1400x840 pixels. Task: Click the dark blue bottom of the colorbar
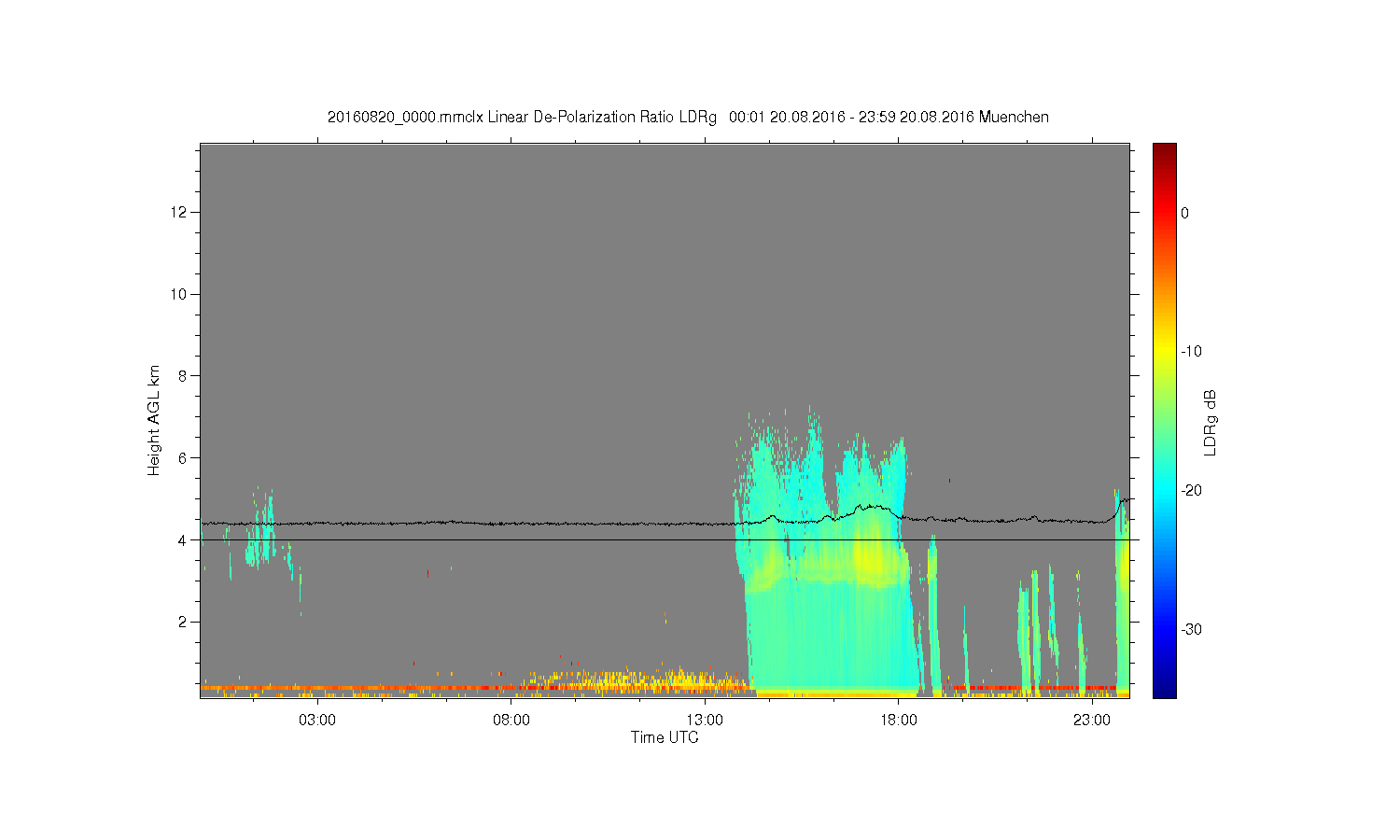pos(1164,689)
